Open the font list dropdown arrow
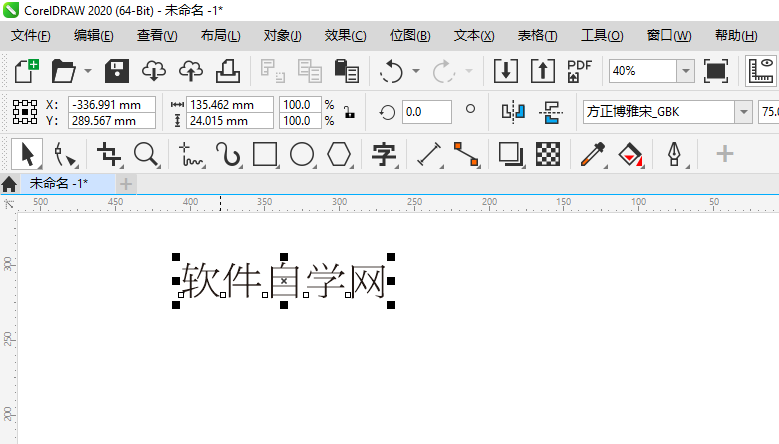The height and width of the screenshot is (444, 779). [x=744, y=112]
